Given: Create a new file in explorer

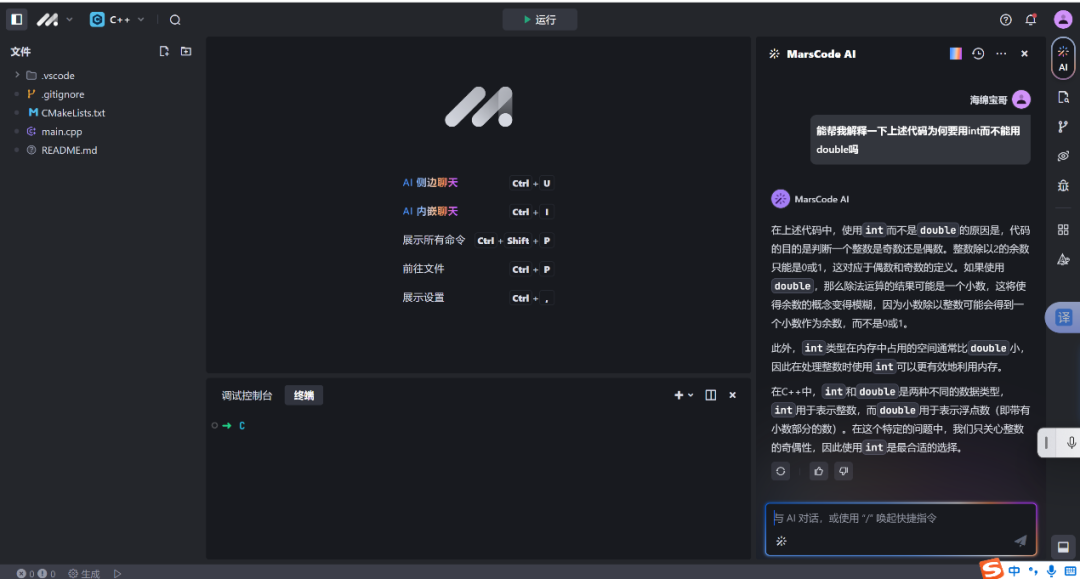Looking at the screenshot, I should (x=164, y=51).
